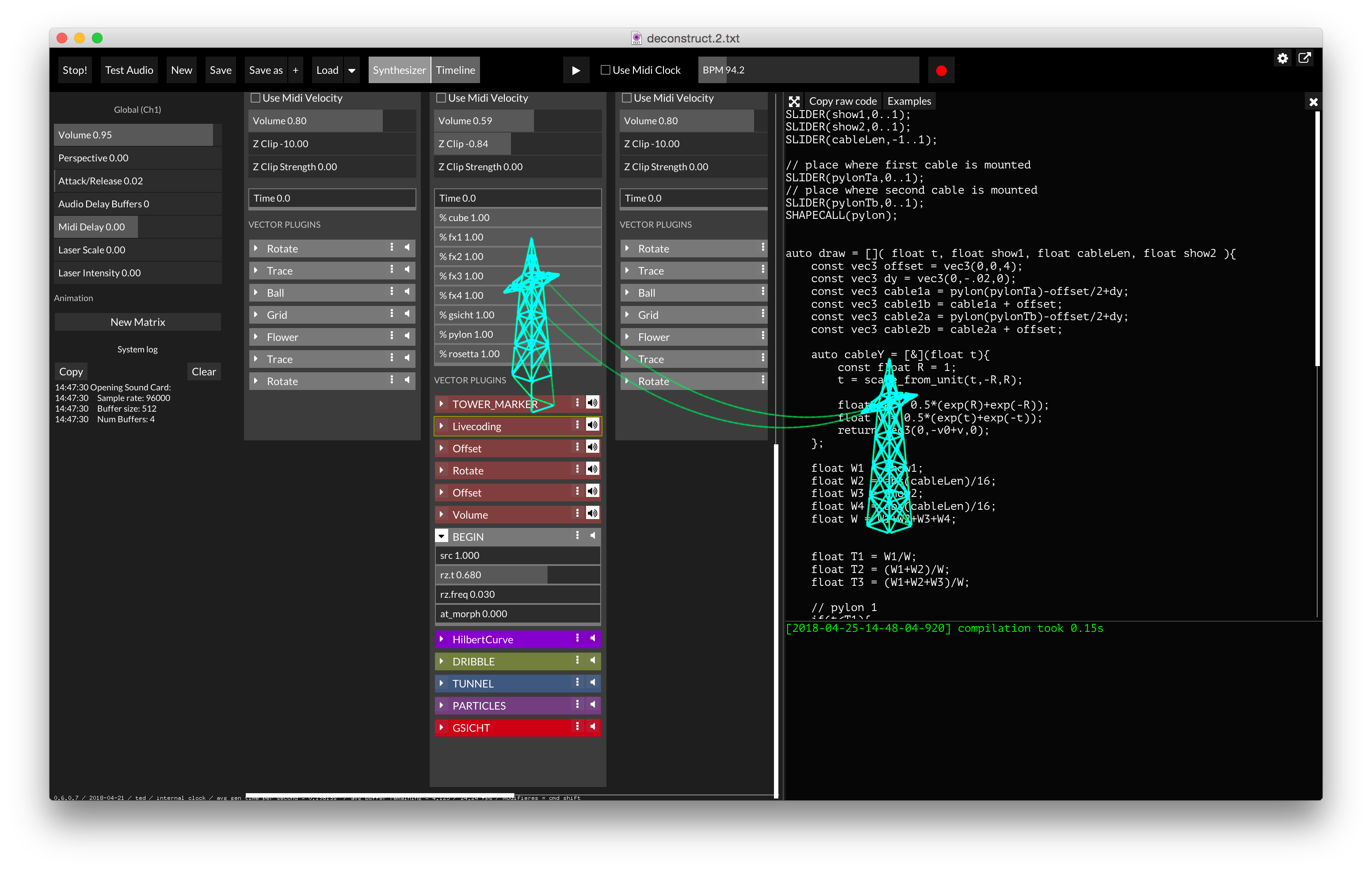Open the Livecoding plugin options dots
Screen dimensions: 1372x871
(x=577, y=425)
